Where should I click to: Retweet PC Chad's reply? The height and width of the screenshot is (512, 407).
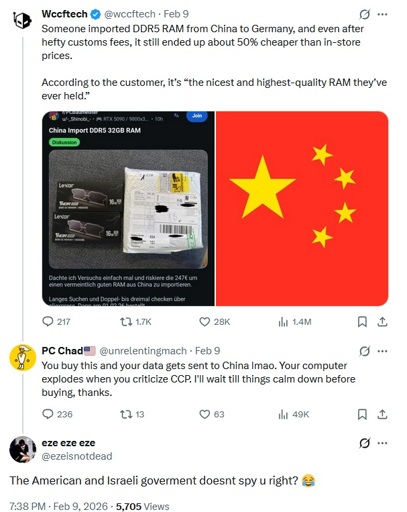pos(132,414)
